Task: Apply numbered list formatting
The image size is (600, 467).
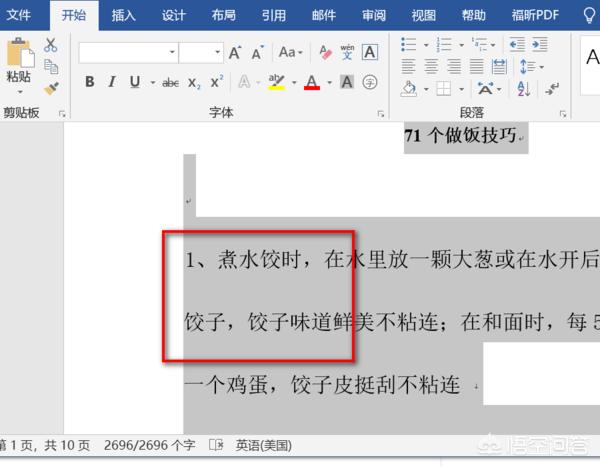Action: tap(444, 44)
